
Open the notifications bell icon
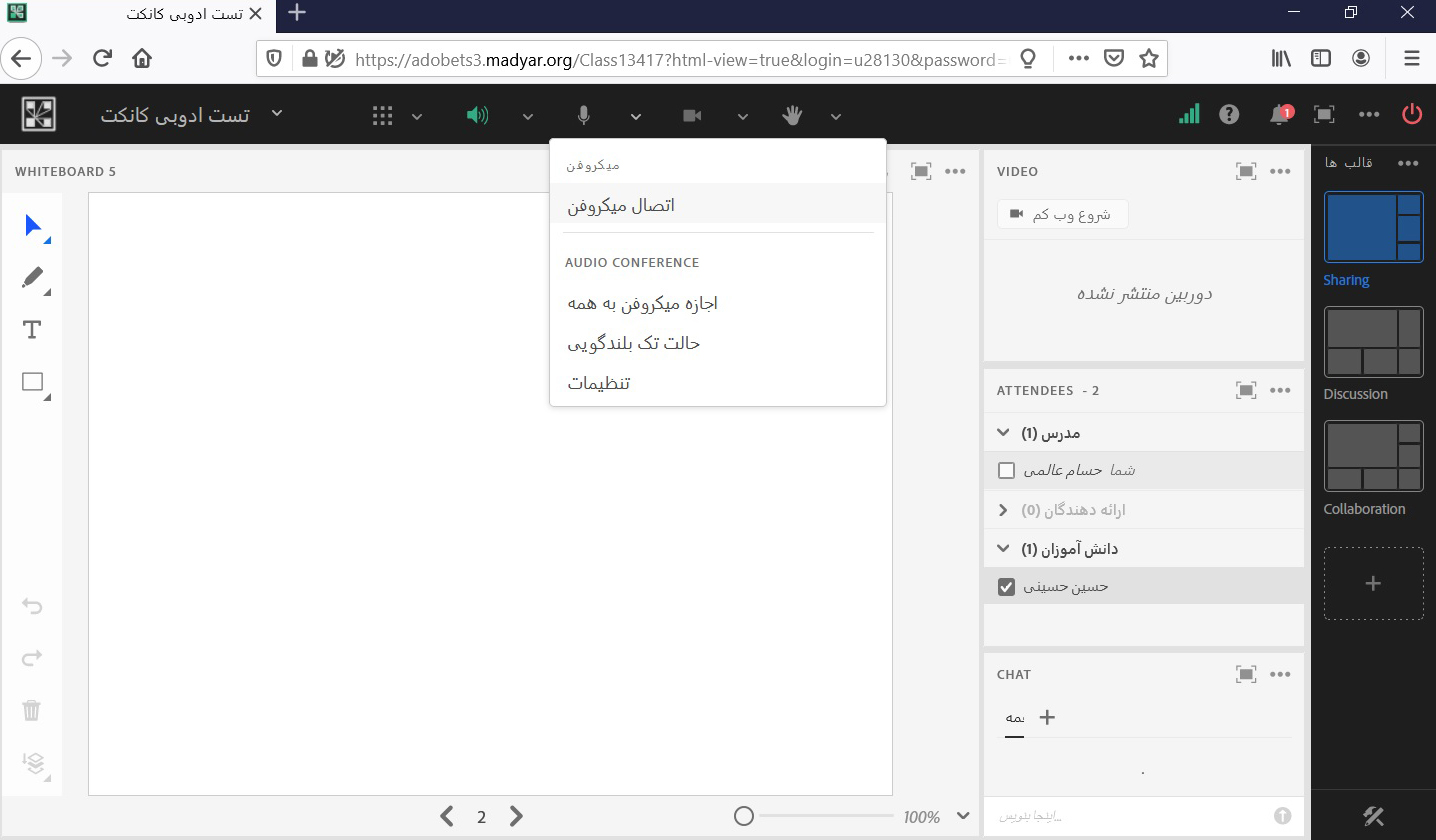(1279, 115)
